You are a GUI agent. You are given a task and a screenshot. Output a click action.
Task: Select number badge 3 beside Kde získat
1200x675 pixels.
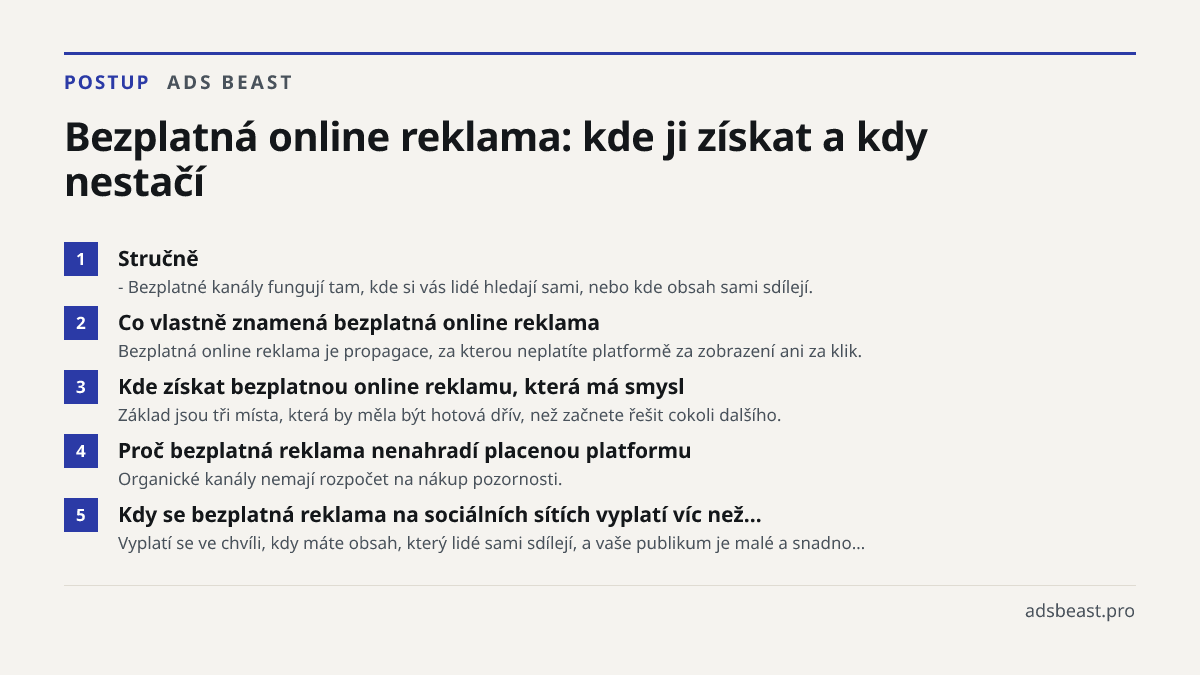pos(81,387)
